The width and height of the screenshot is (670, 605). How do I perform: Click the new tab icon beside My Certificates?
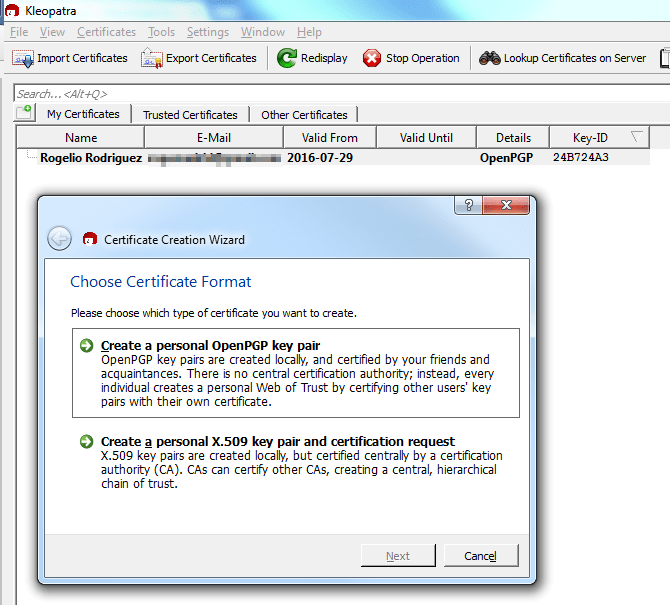24,113
